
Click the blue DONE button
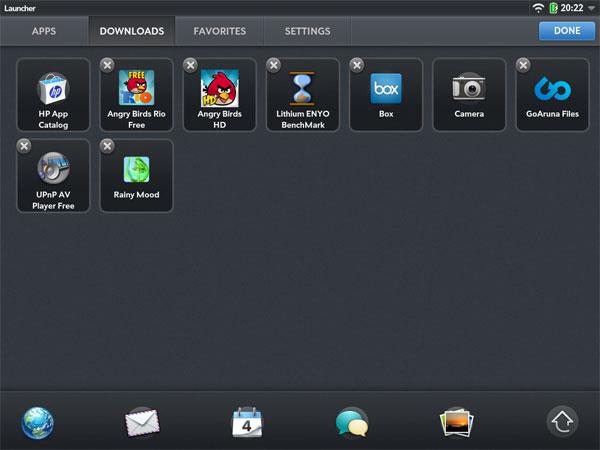pos(567,31)
